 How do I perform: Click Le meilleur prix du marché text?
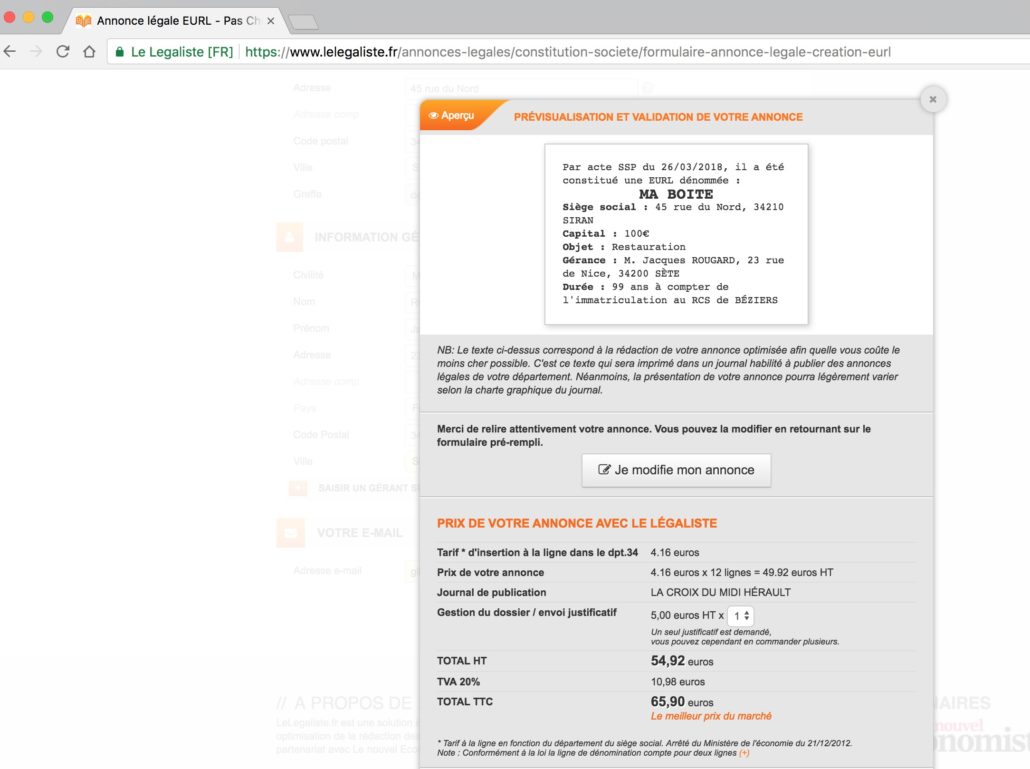click(x=711, y=716)
